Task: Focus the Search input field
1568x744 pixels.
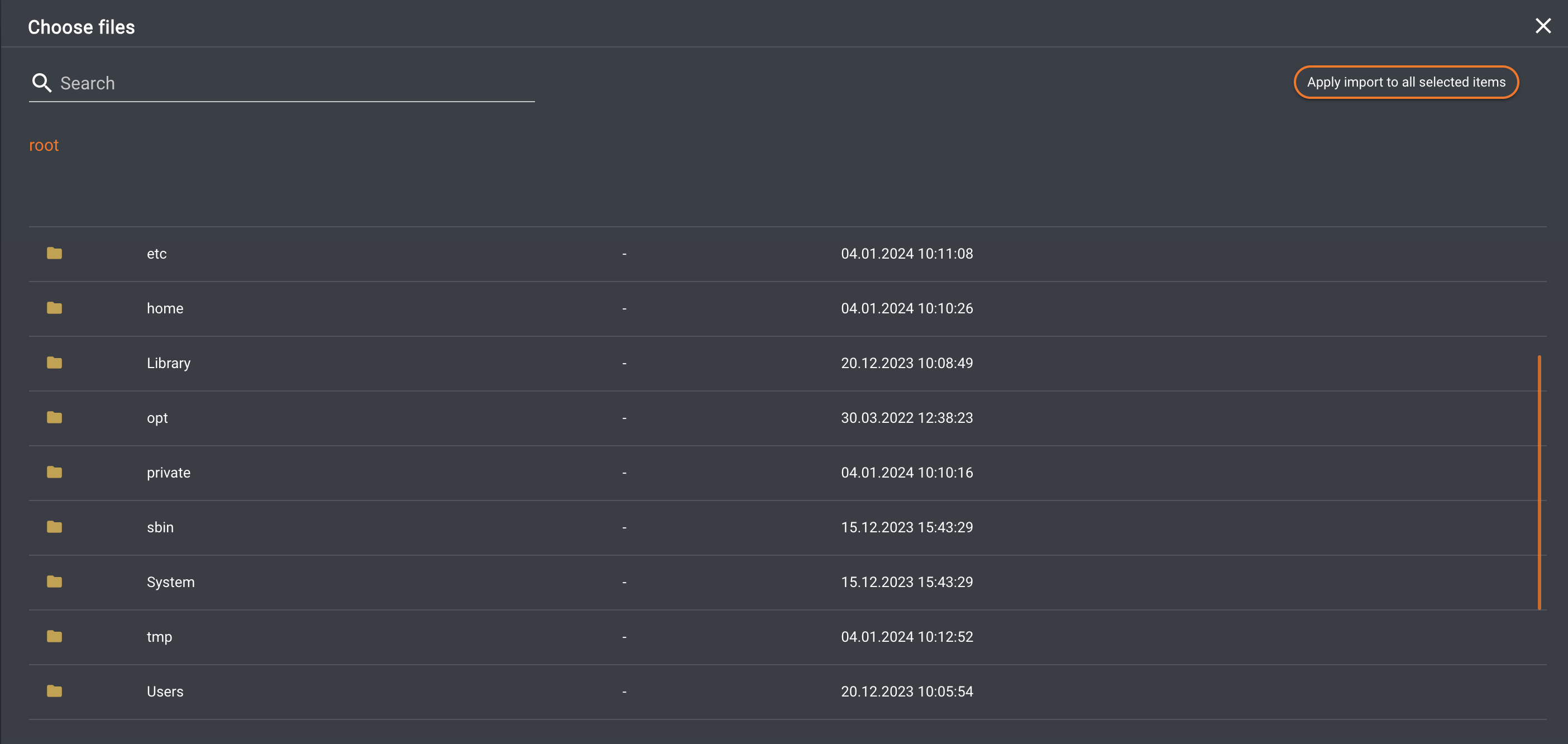Action: click(292, 83)
